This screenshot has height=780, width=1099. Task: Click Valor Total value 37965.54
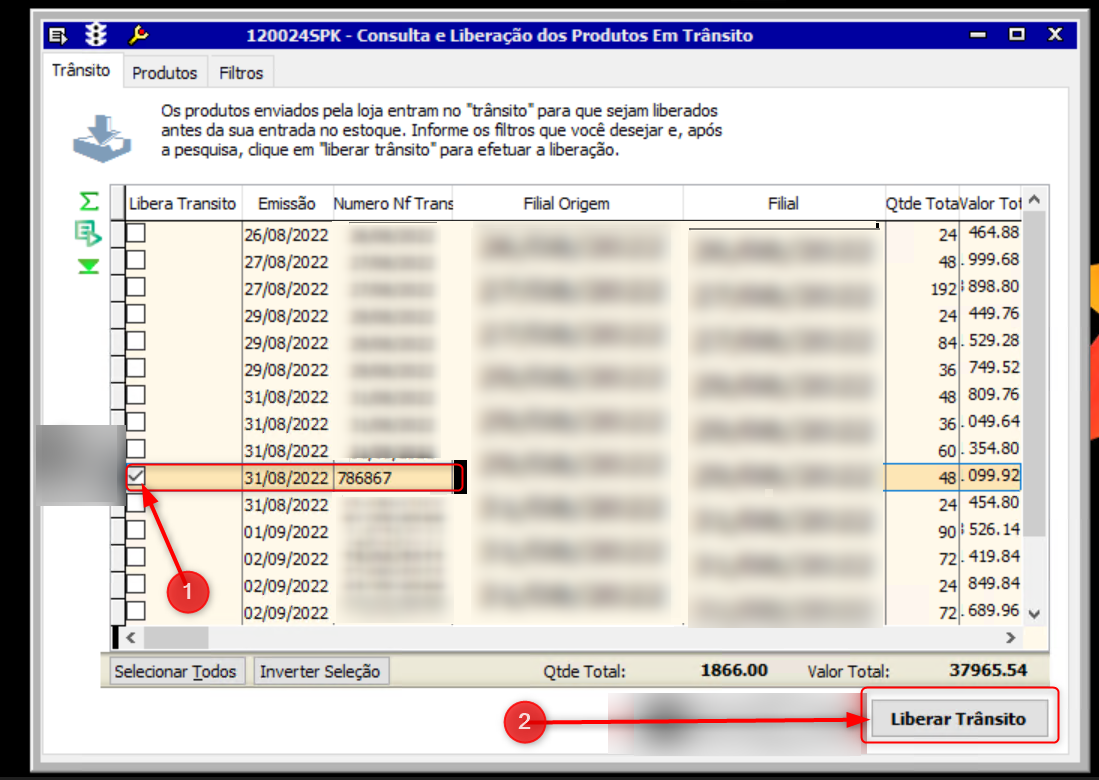[988, 670]
